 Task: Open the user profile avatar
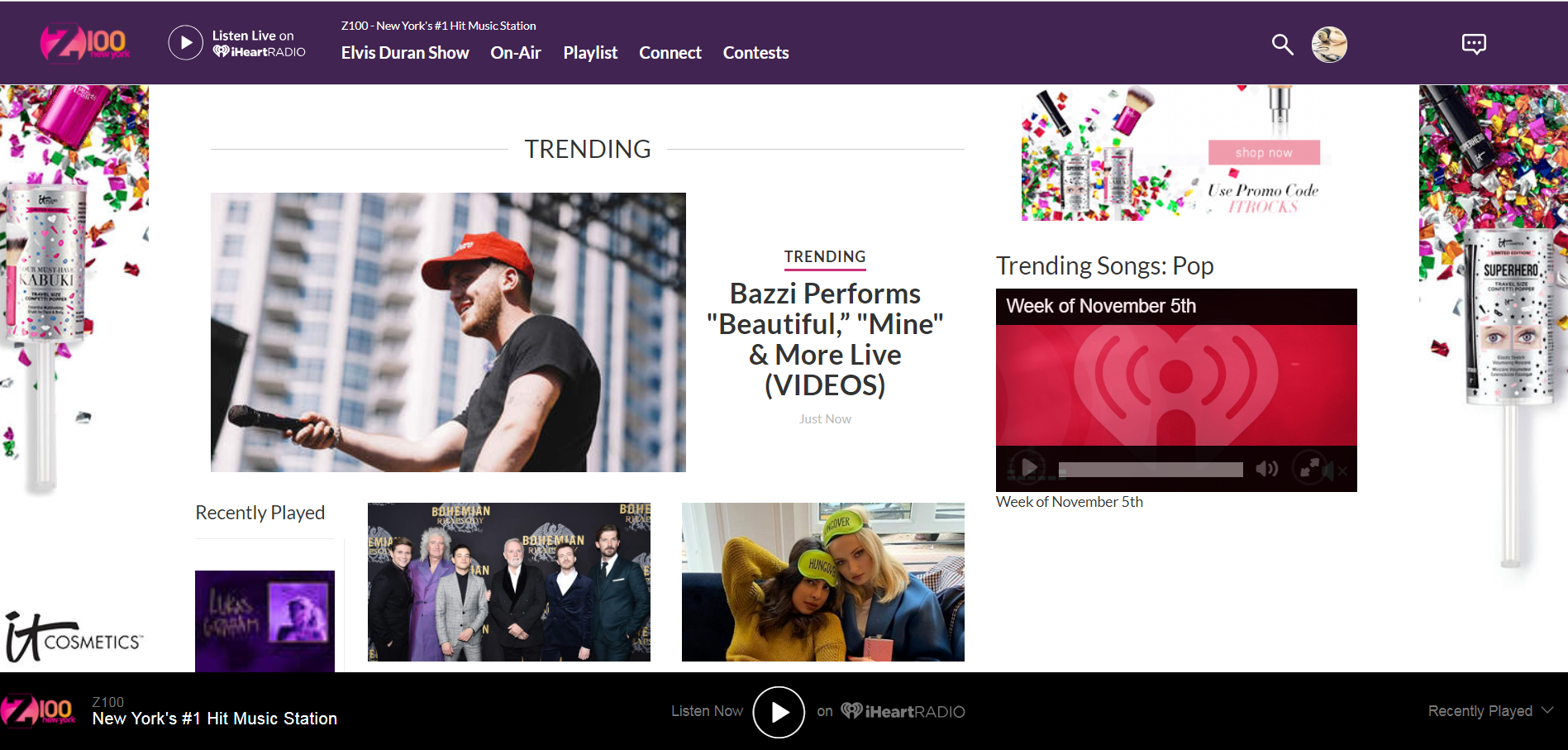(x=1329, y=45)
